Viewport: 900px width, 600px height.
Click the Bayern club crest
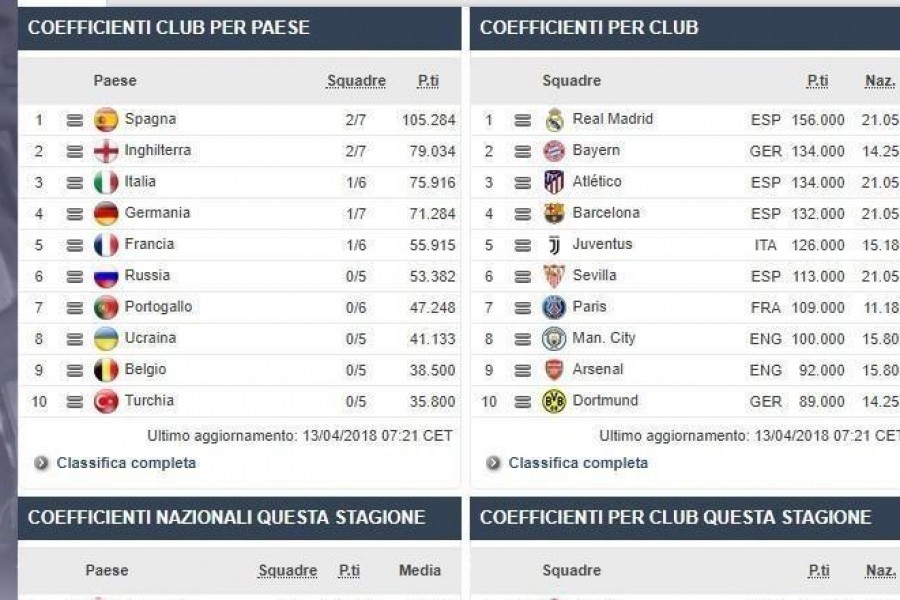click(x=554, y=151)
